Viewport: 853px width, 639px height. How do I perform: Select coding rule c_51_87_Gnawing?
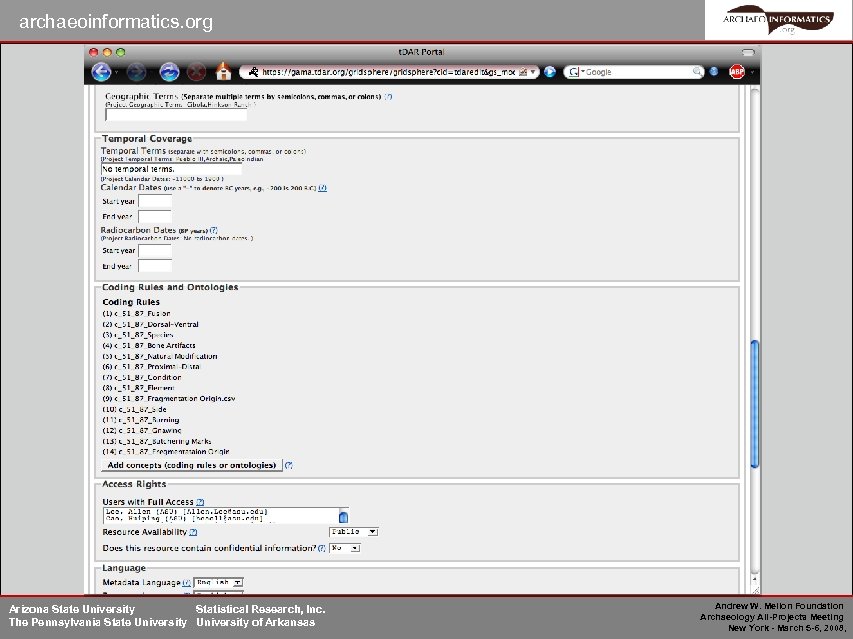pos(141,430)
